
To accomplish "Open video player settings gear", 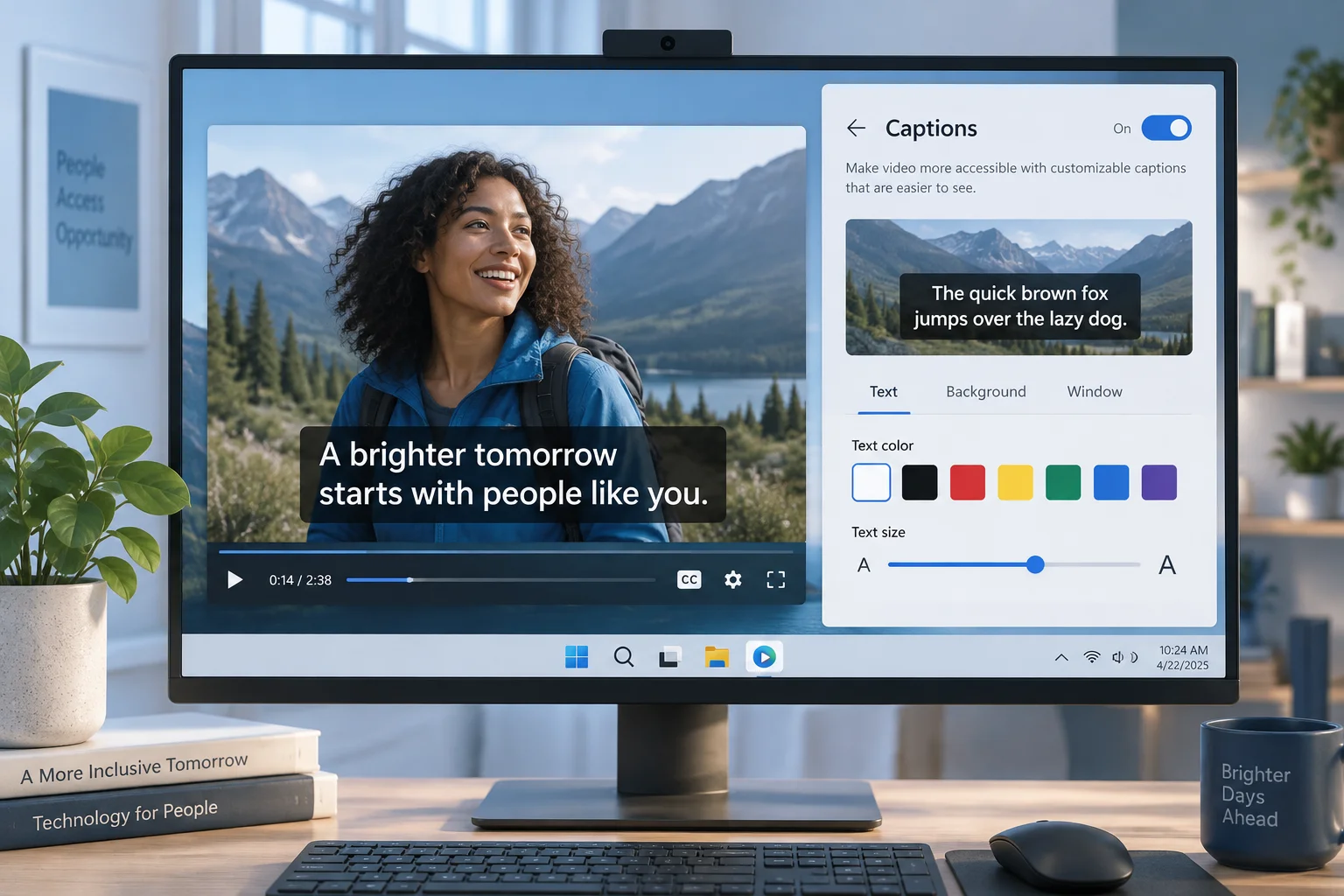I will coord(733,579).
